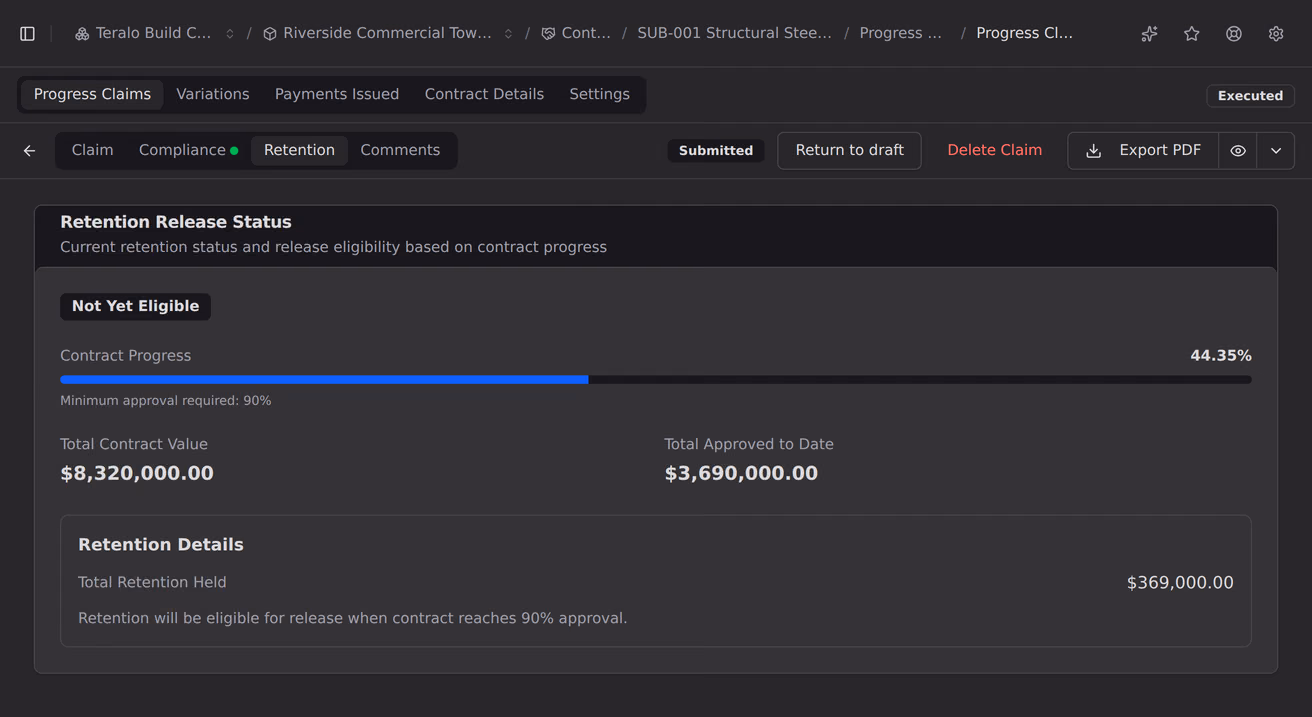
Task: Expand the export options chevron
Action: tap(1276, 151)
